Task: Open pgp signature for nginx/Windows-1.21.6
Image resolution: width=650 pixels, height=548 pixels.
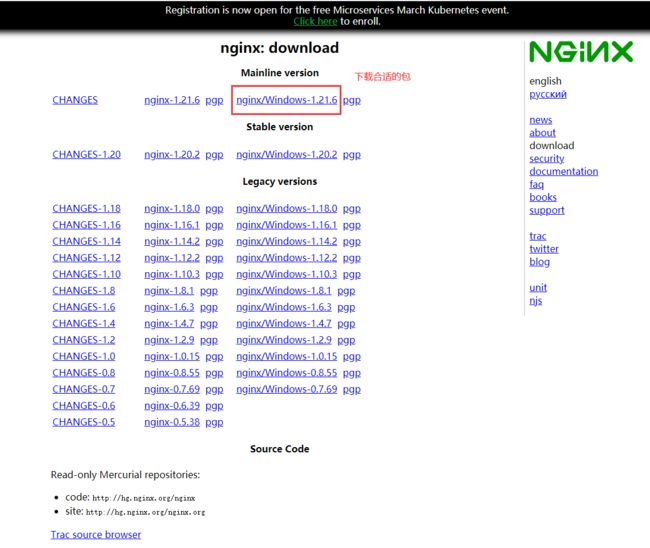Action: pyautogui.click(x=352, y=100)
